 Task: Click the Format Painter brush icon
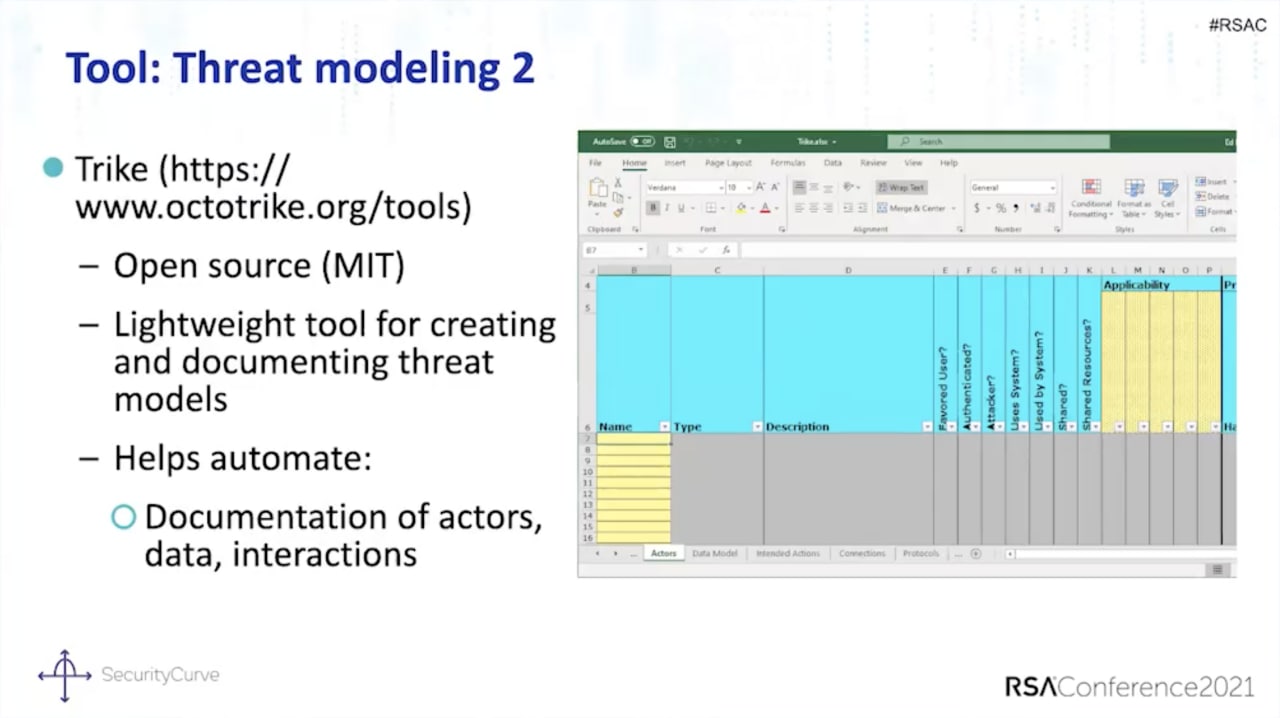click(618, 212)
